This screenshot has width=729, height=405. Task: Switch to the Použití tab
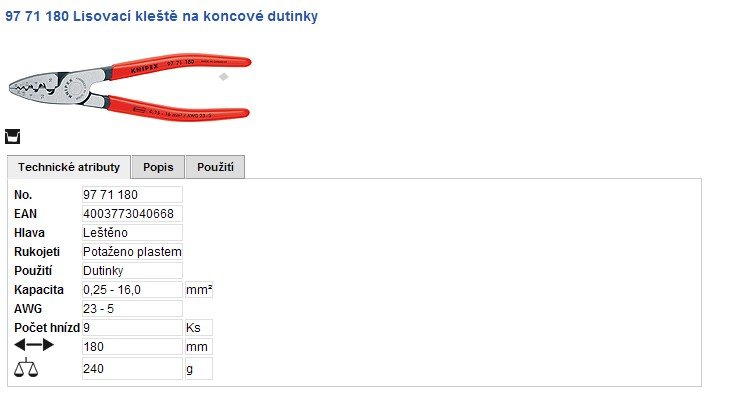pyautogui.click(x=215, y=167)
